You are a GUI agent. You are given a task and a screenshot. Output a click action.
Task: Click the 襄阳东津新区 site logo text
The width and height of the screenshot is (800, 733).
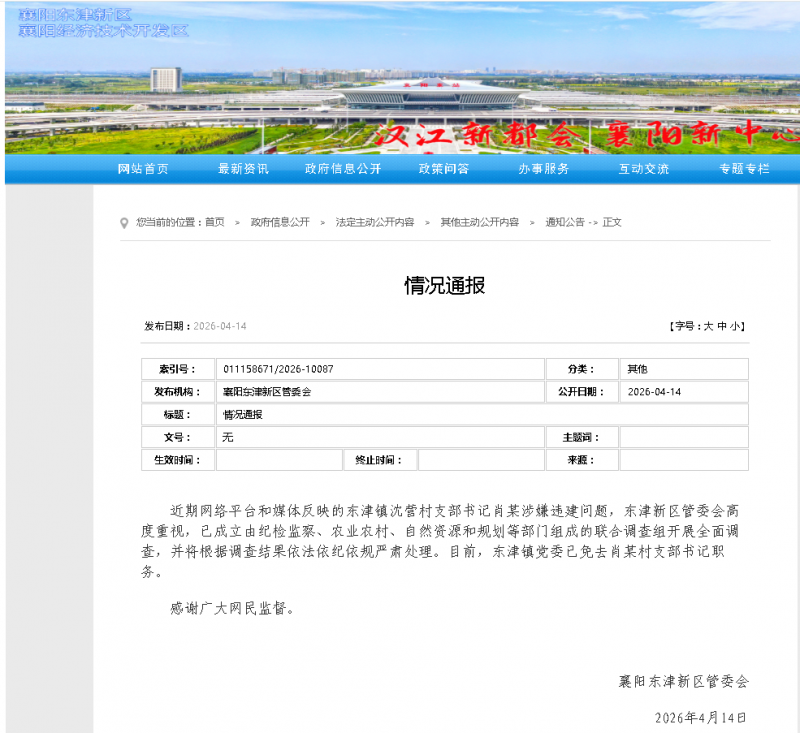coord(75,14)
